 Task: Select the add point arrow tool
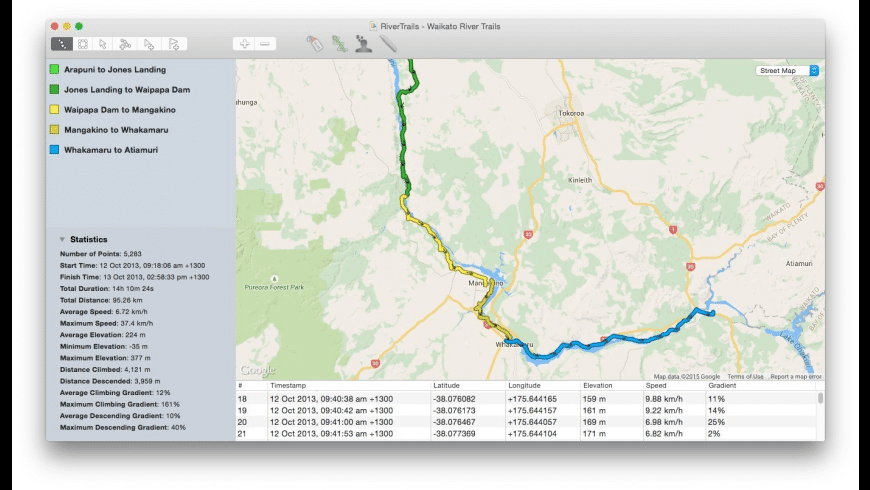click(x=149, y=44)
